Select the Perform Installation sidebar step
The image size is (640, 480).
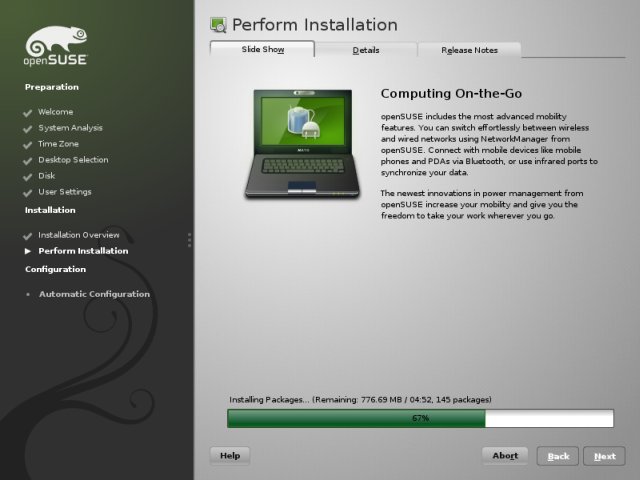(83, 251)
